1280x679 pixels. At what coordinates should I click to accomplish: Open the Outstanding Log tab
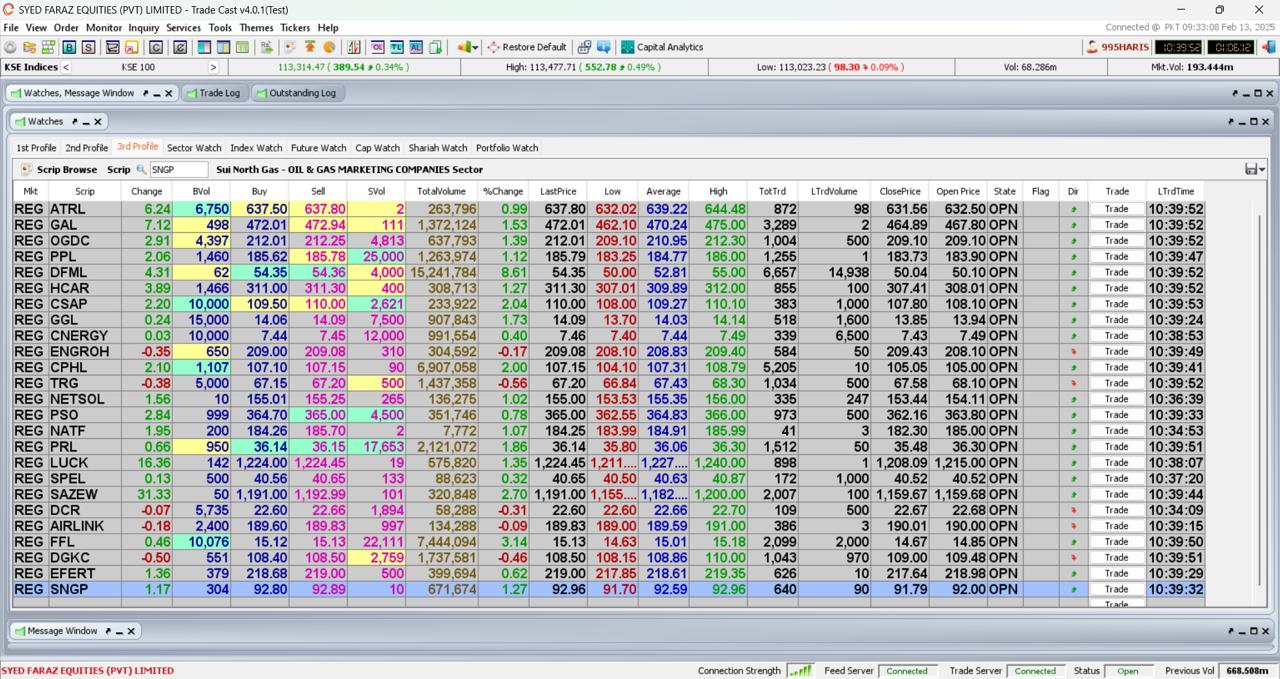point(296,93)
